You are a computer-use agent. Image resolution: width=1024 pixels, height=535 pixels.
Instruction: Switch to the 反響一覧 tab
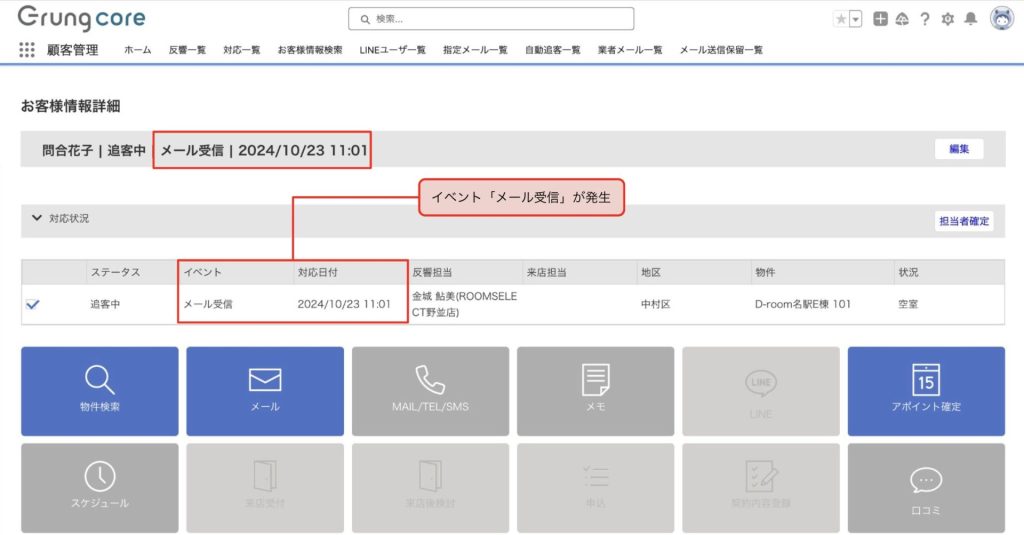(x=187, y=50)
